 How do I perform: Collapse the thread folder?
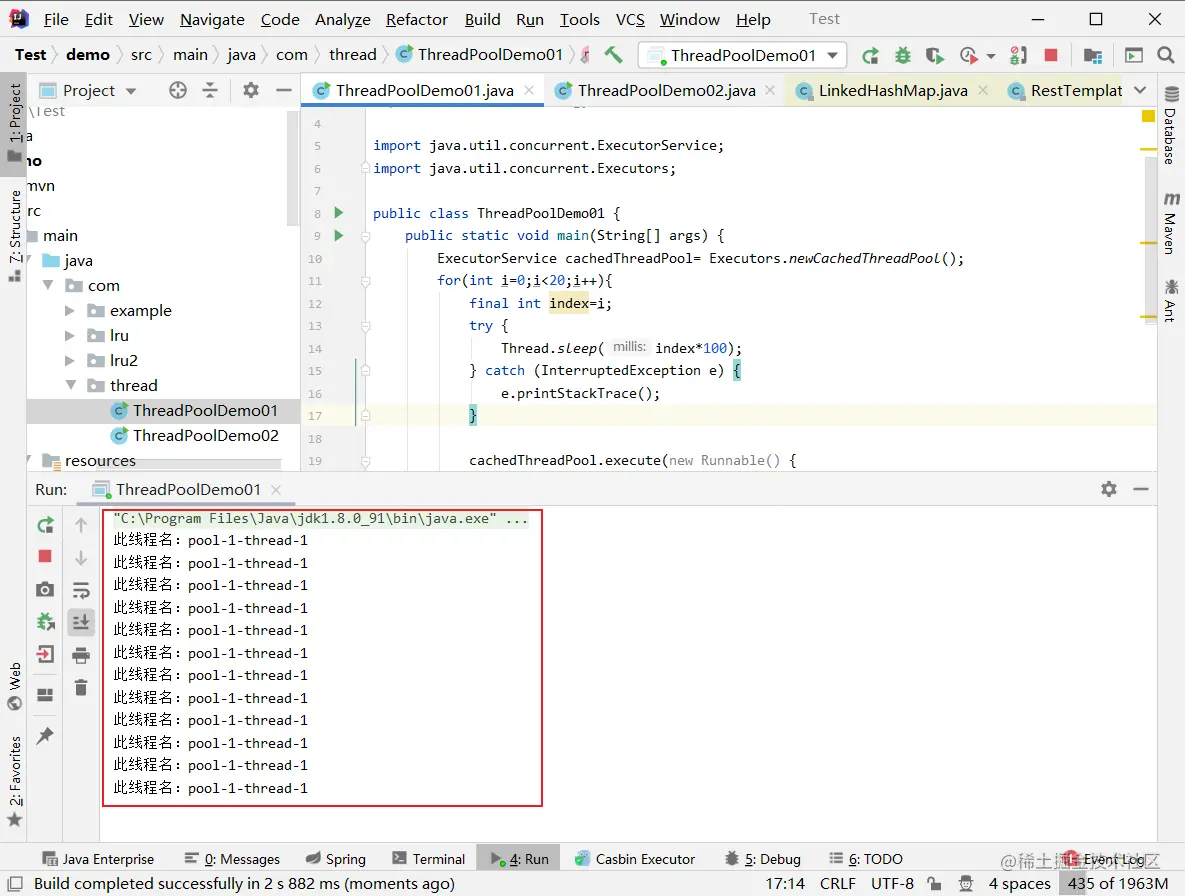tap(70, 385)
